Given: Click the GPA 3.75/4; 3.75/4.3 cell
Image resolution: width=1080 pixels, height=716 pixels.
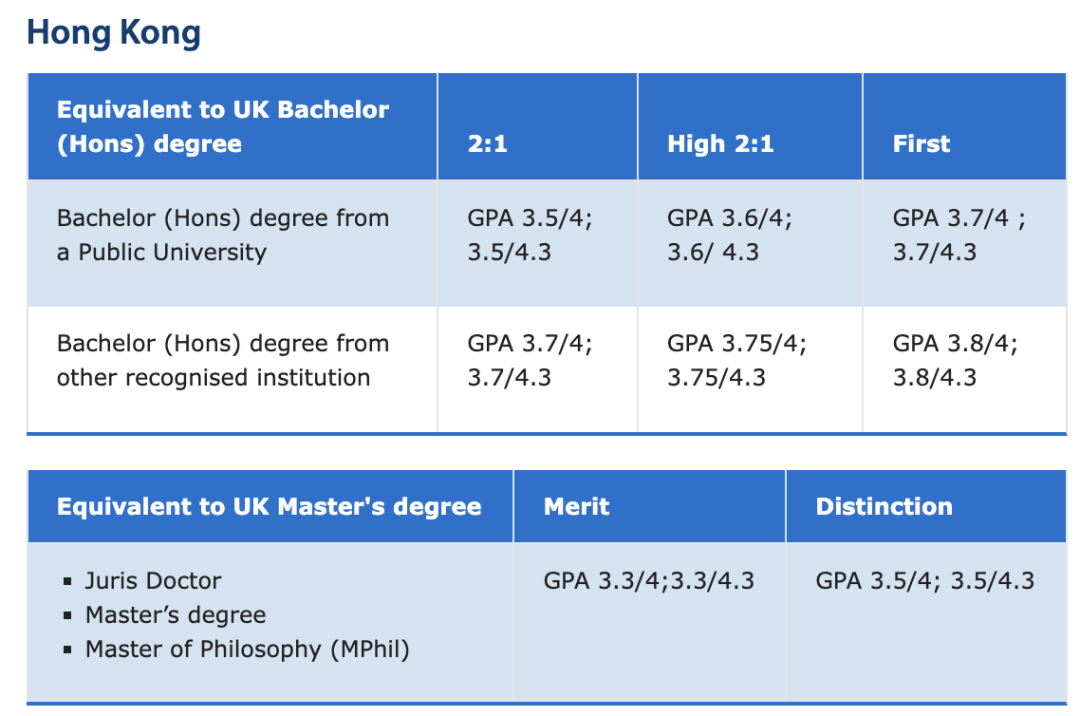Looking at the screenshot, I should click(750, 369).
